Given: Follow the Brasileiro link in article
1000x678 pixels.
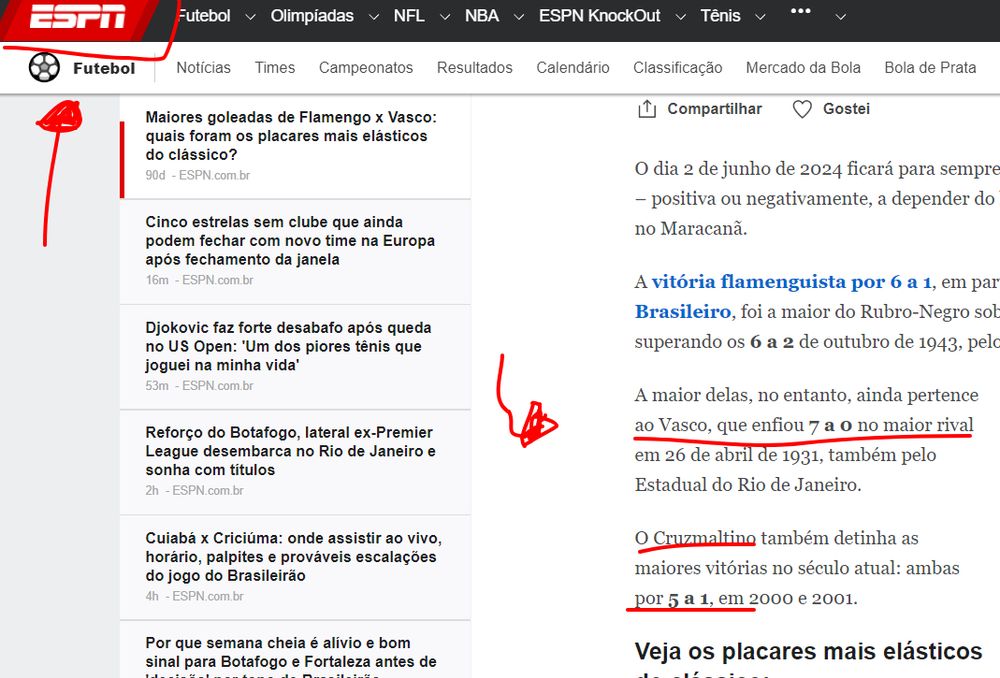Looking at the screenshot, I should (682, 312).
